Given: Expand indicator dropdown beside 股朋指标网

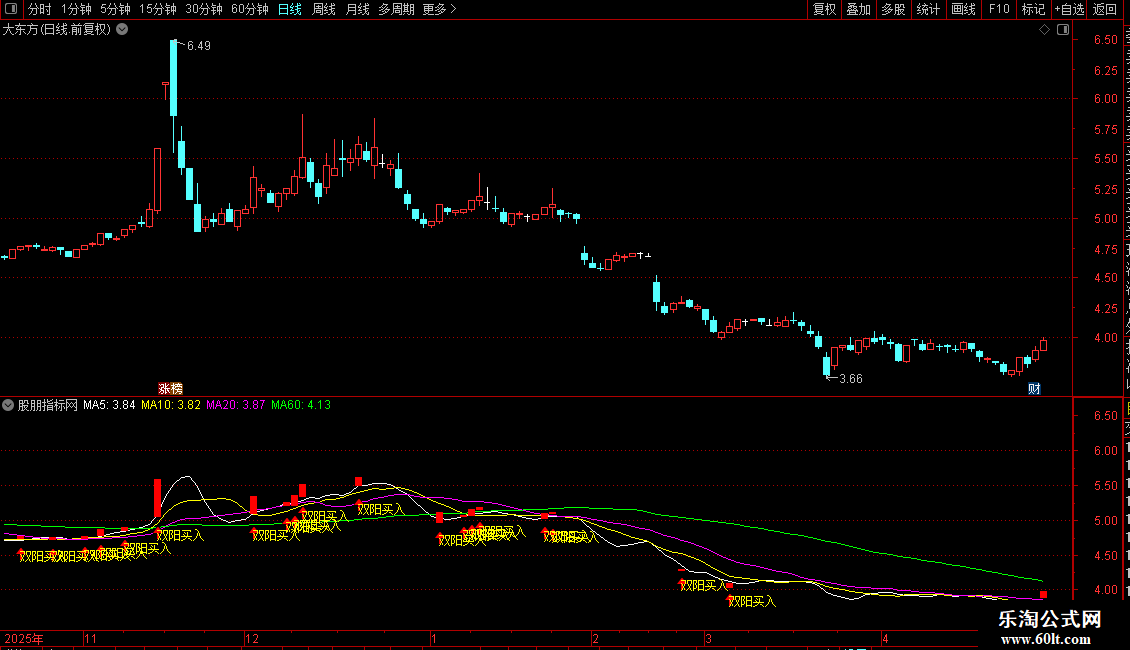Looking at the screenshot, I should pos(8,405).
